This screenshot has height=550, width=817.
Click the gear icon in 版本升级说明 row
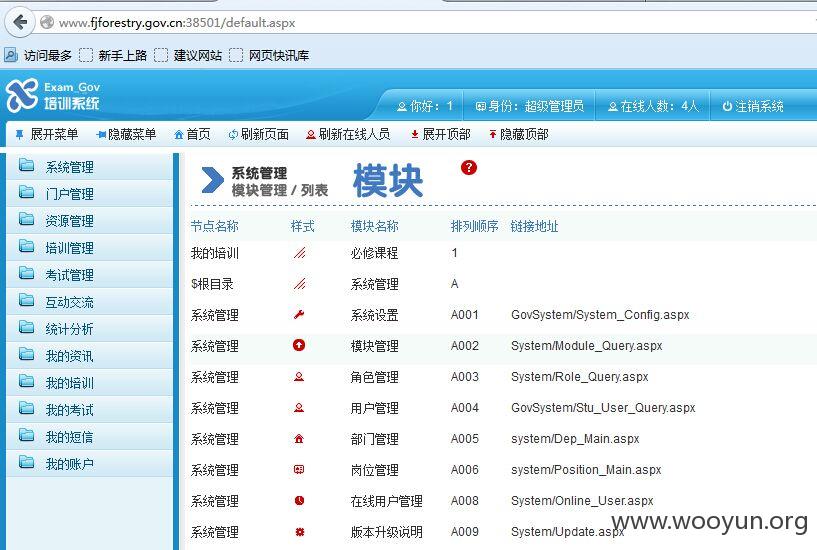pyautogui.click(x=300, y=532)
